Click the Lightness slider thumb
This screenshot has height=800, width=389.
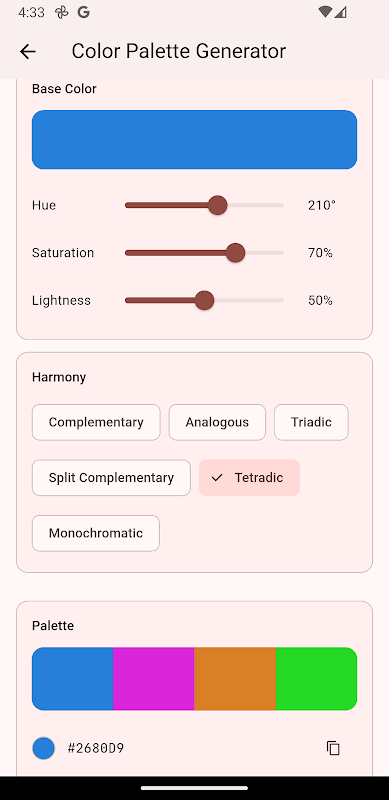(x=204, y=300)
